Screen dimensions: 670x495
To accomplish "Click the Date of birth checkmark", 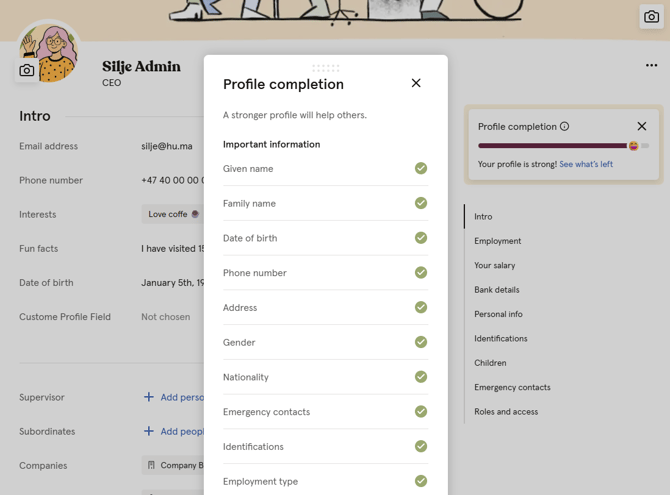I will (x=421, y=238).
